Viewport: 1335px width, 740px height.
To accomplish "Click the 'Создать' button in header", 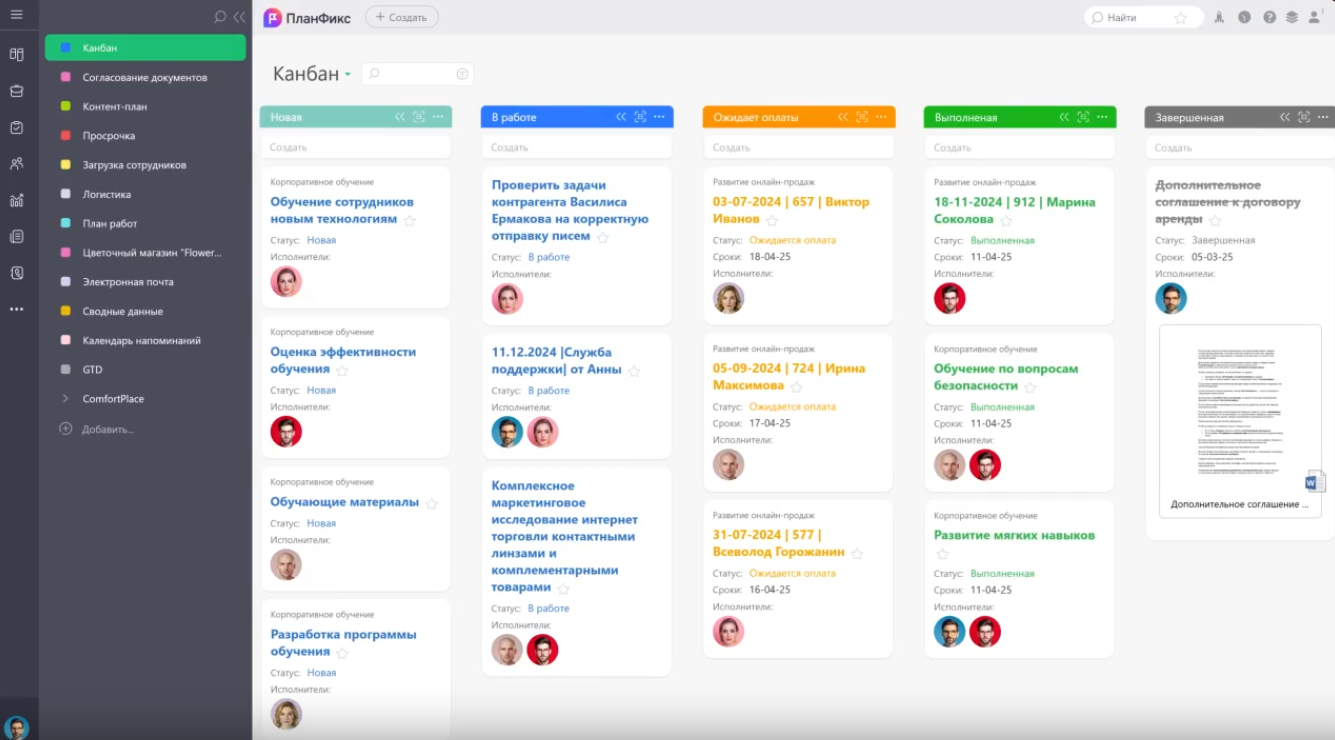I will pyautogui.click(x=401, y=17).
